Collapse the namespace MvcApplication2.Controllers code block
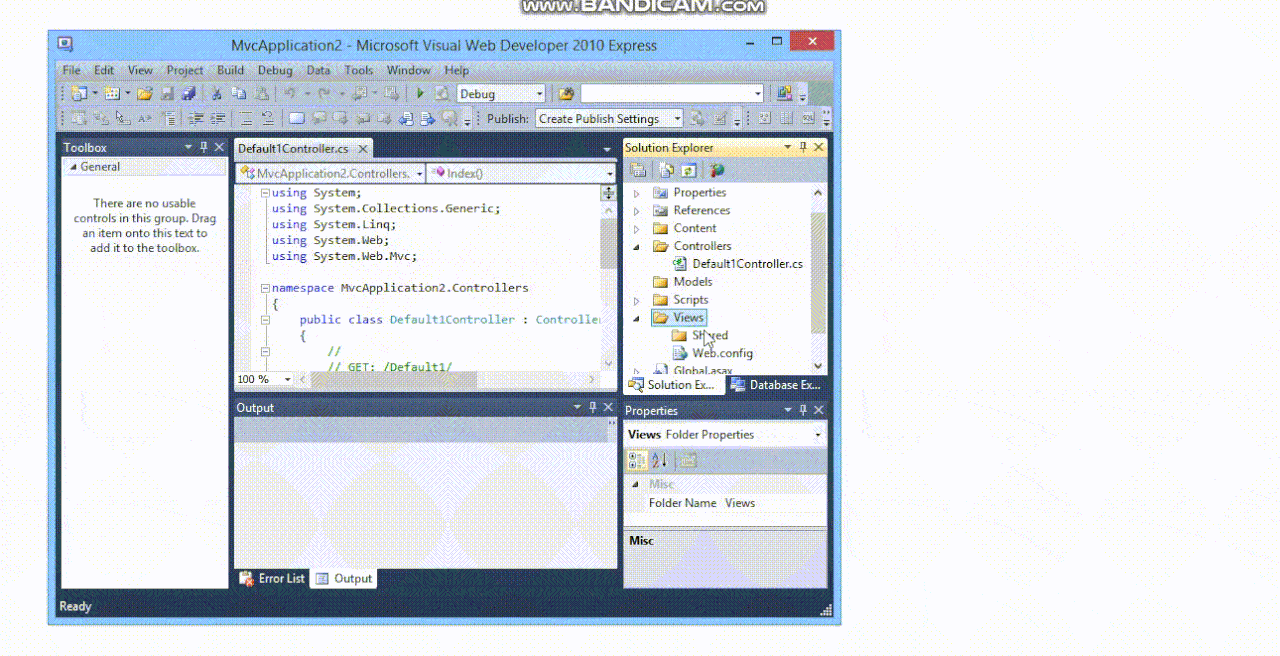The image size is (1280, 656). (x=265, y=288)
